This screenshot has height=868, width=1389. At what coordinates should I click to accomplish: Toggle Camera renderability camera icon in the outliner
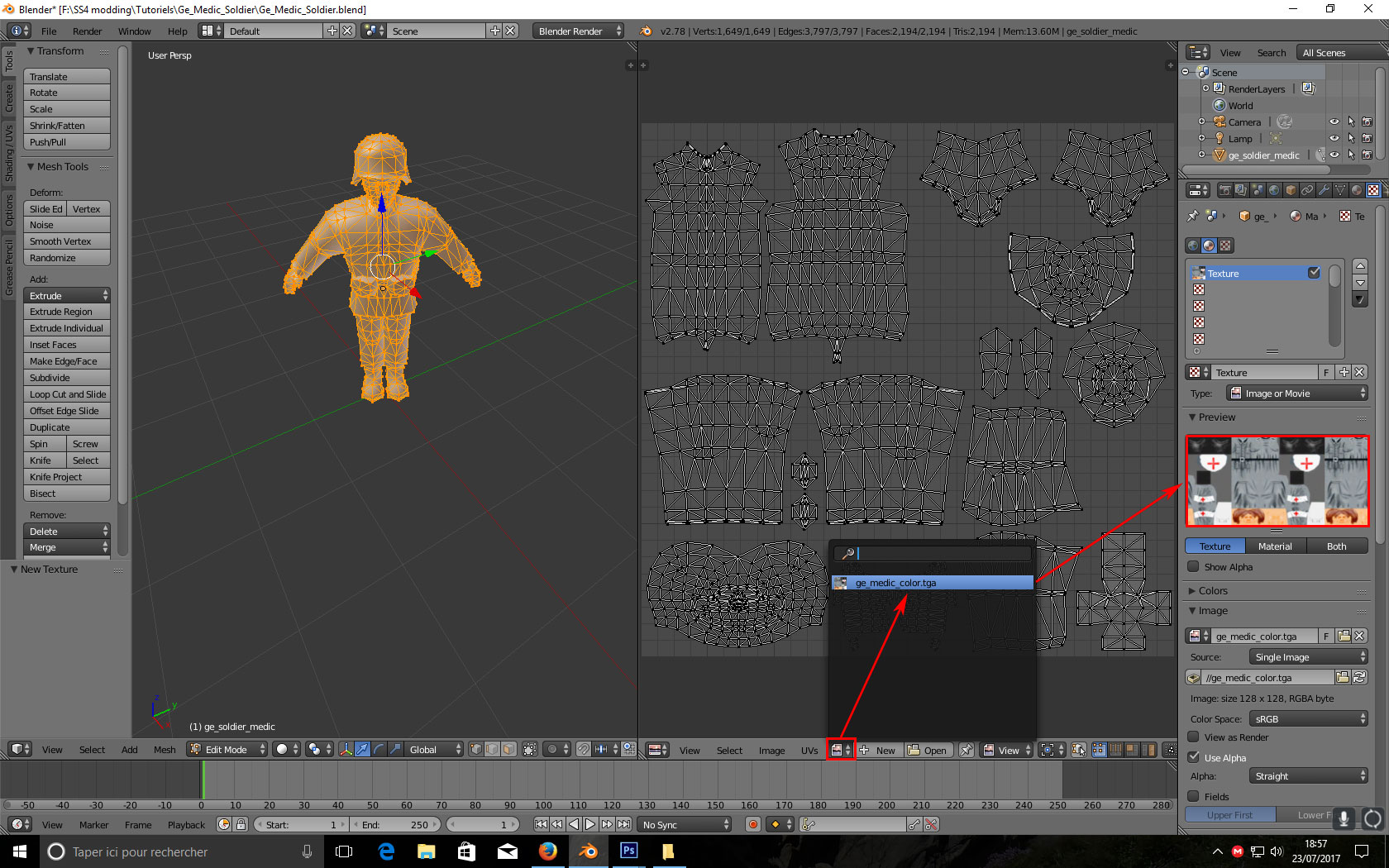[1367, 122]
